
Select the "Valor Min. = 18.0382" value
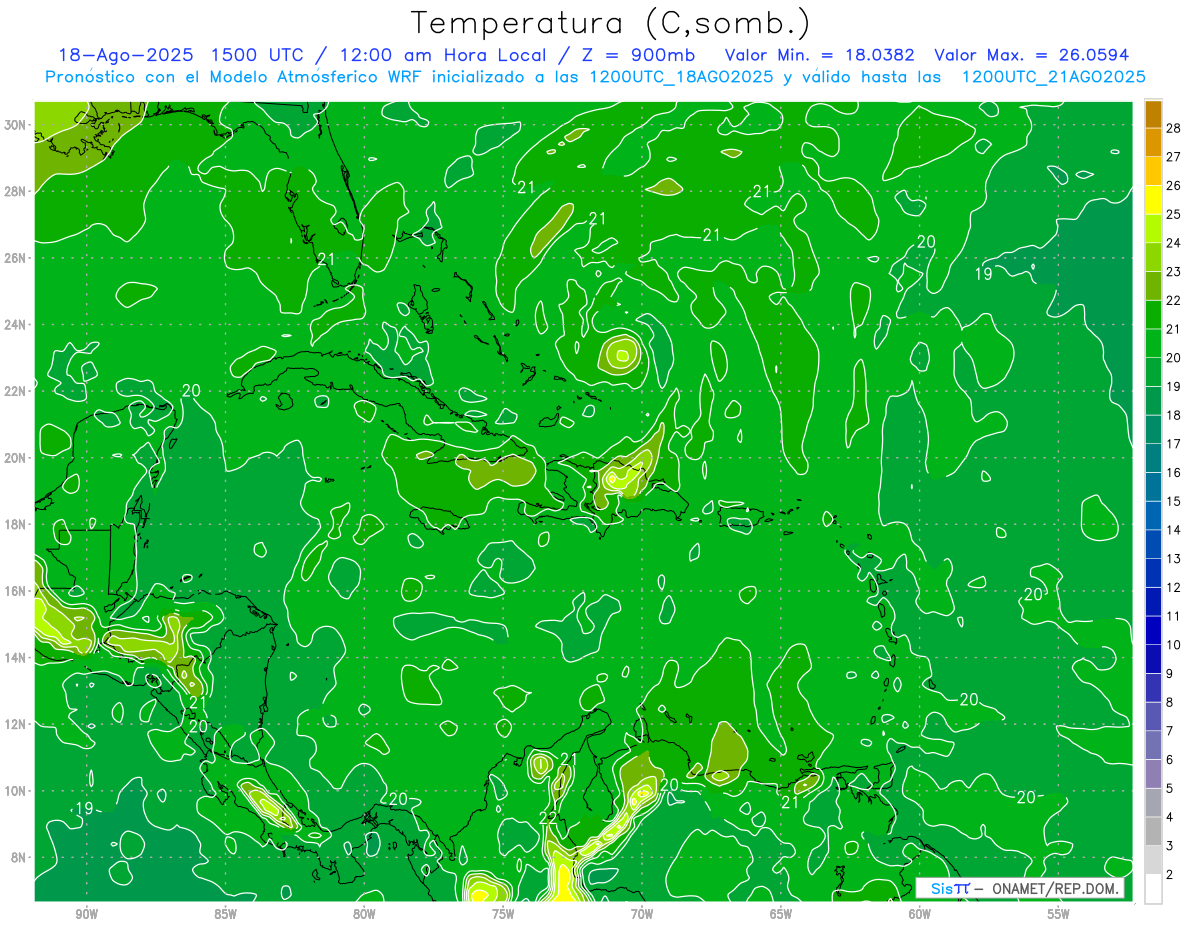[821, 55]
